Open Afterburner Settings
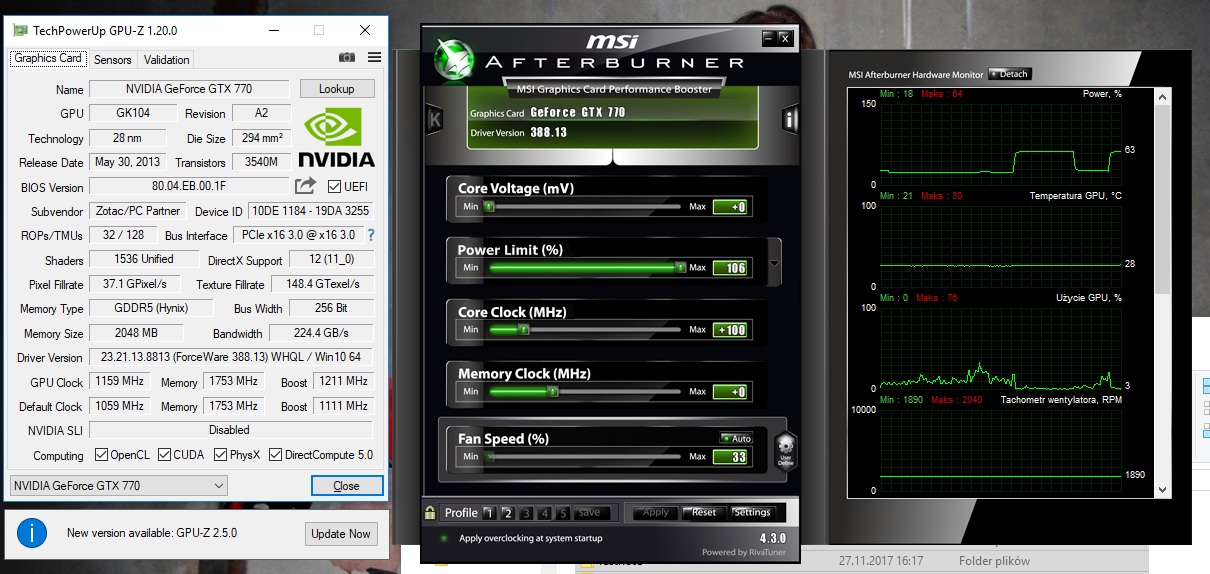The height and width of the screenshot is (574, 1210). 752,512
